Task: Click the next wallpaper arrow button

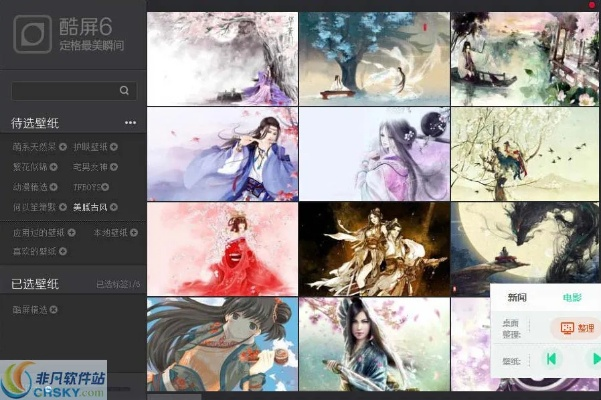Action: click(595, 358)
